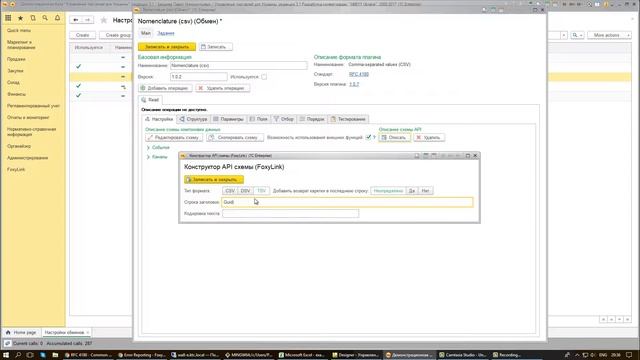
Task: Focus Кодировка текста input field
Action: click(291, 213)
